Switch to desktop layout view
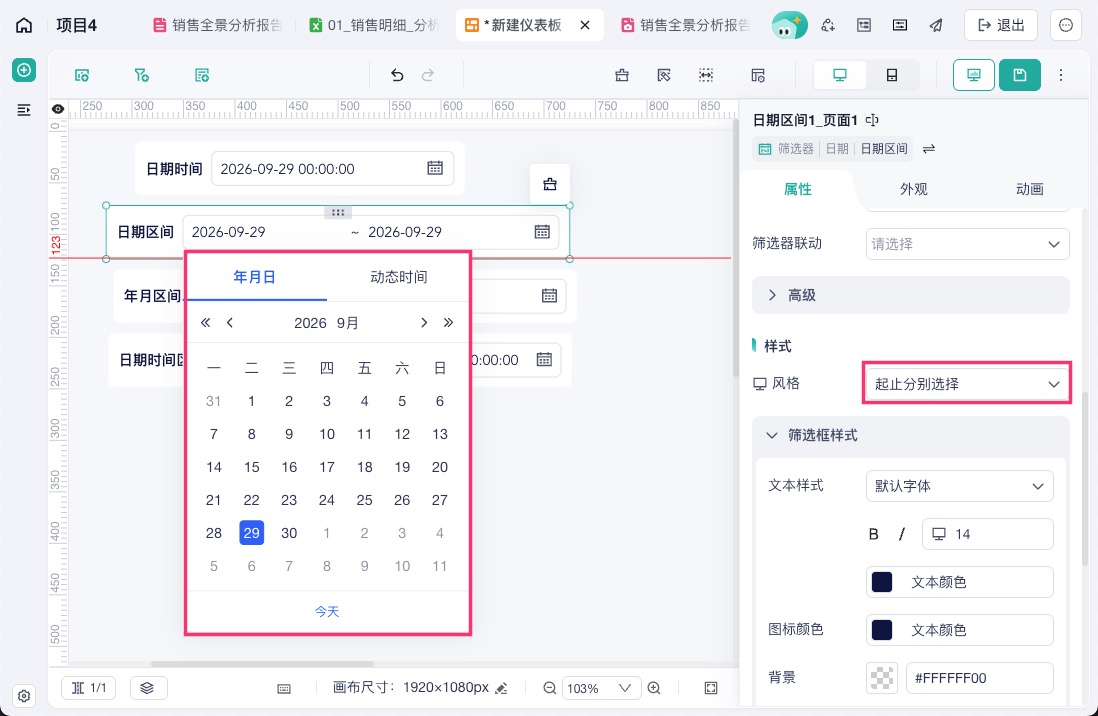 pyautogui.click(x=840, y=75)
